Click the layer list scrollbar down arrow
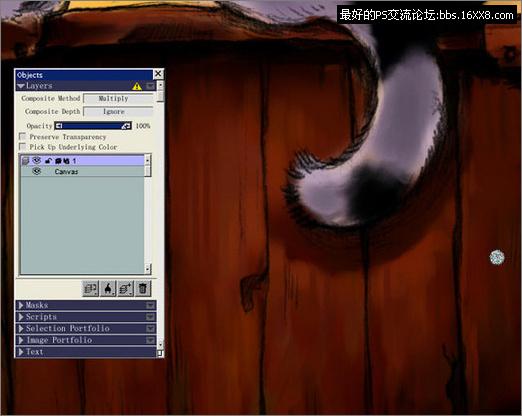Screen dimensions: 522x416 [148, 269]
